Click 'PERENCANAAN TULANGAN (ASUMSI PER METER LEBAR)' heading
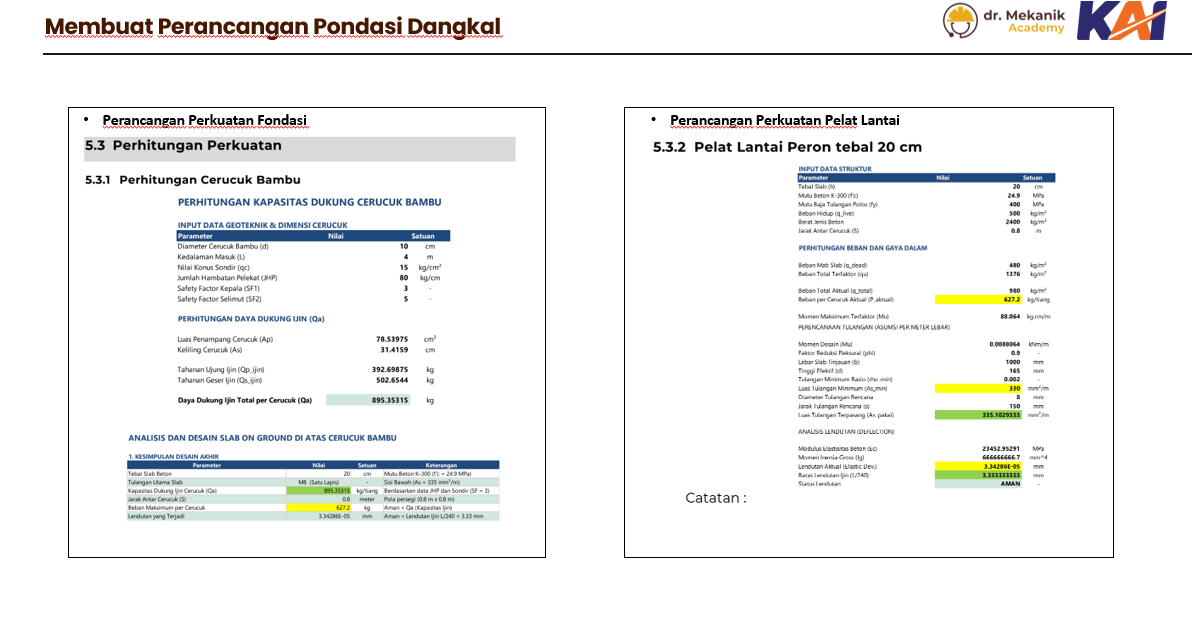The image size is (1192, 622). [874, 327]
